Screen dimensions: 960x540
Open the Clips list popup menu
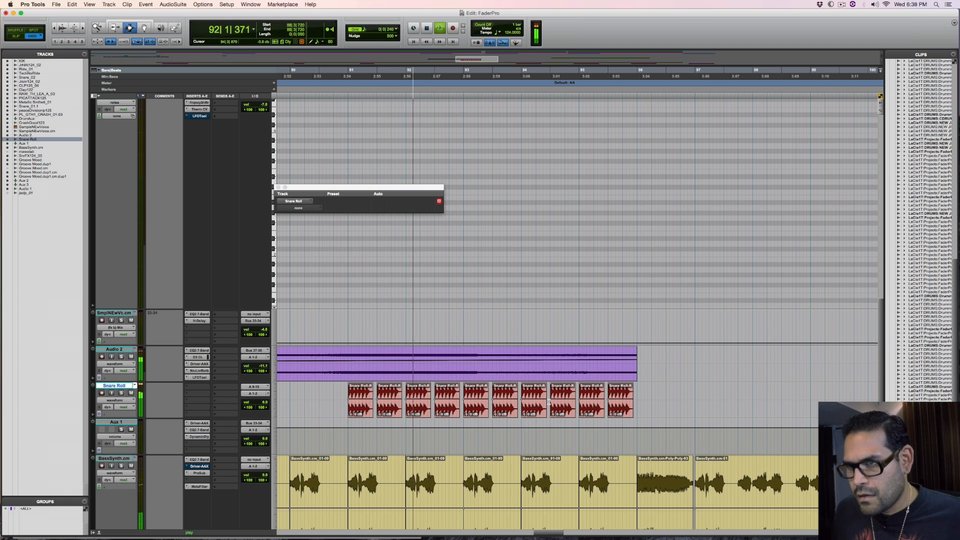(953, 54)
